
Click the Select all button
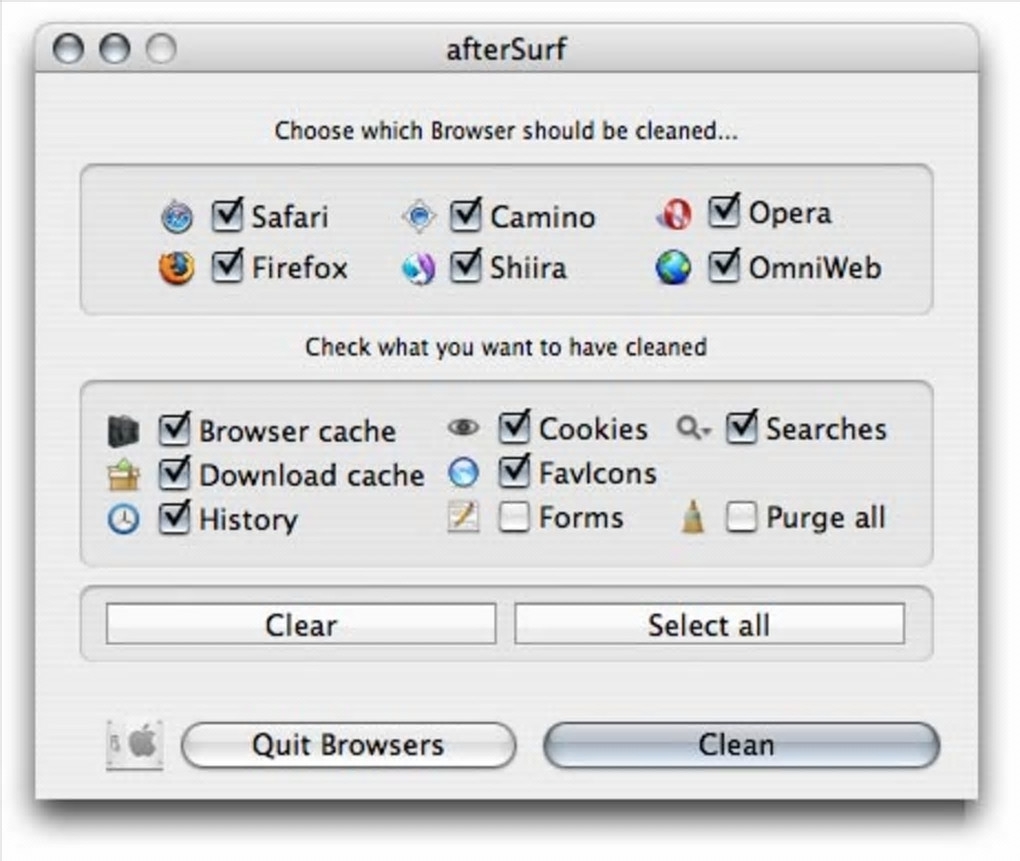click(710, 624)
